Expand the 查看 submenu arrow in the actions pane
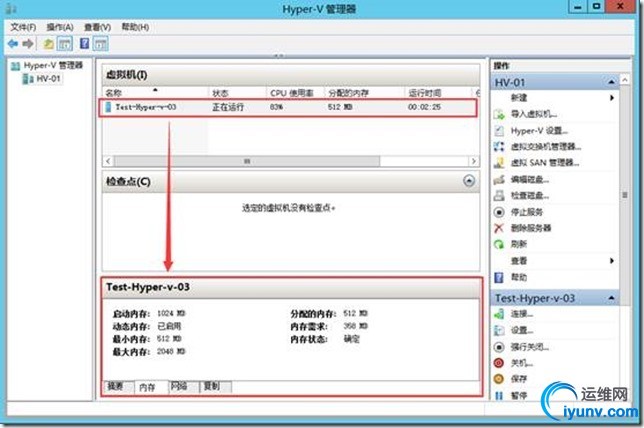The height and width of the screenshot is (428, 644). pos(612,261)
